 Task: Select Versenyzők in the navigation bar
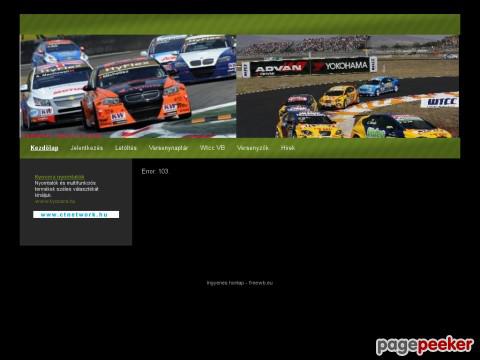tap(253, 148)
